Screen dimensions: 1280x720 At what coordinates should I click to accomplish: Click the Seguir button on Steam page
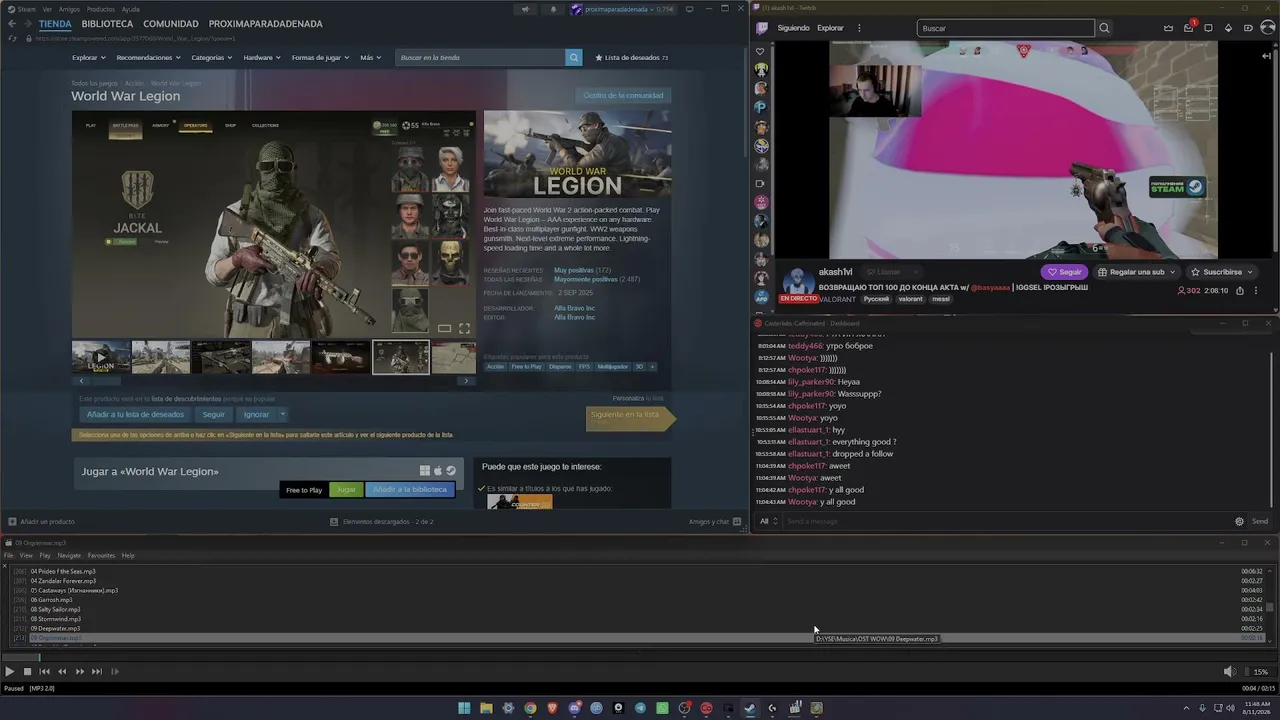tap(214, 414)
